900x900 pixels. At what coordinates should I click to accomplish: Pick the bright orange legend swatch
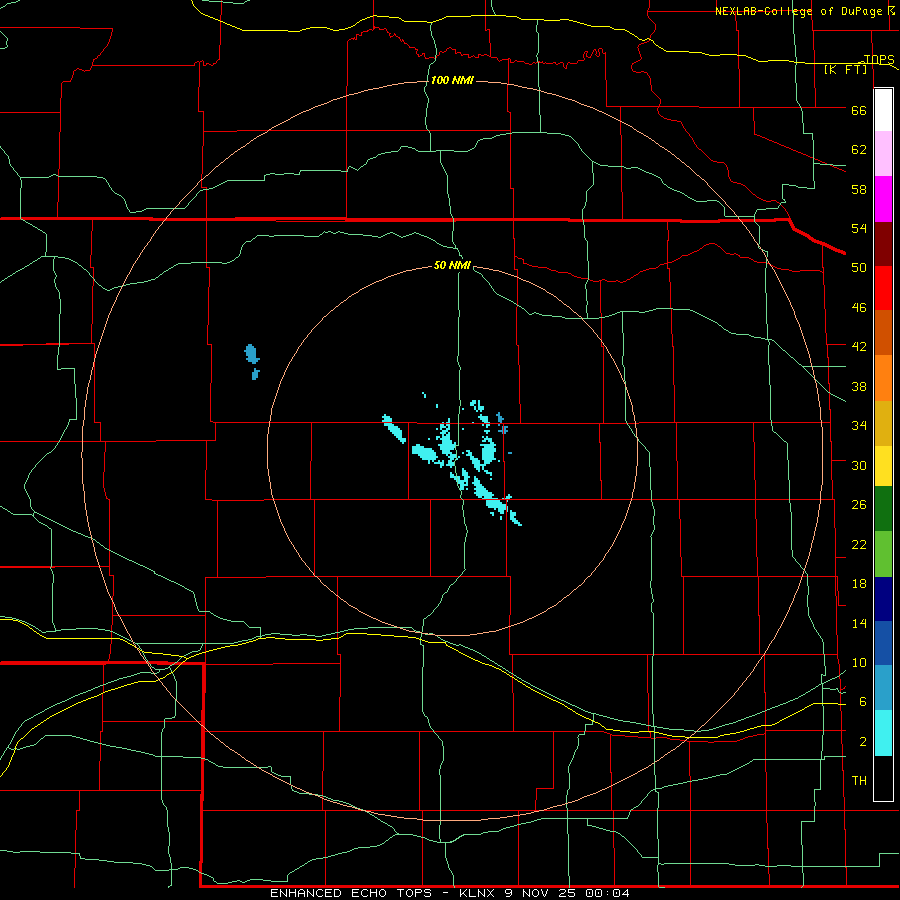click(x=883, y=378)
